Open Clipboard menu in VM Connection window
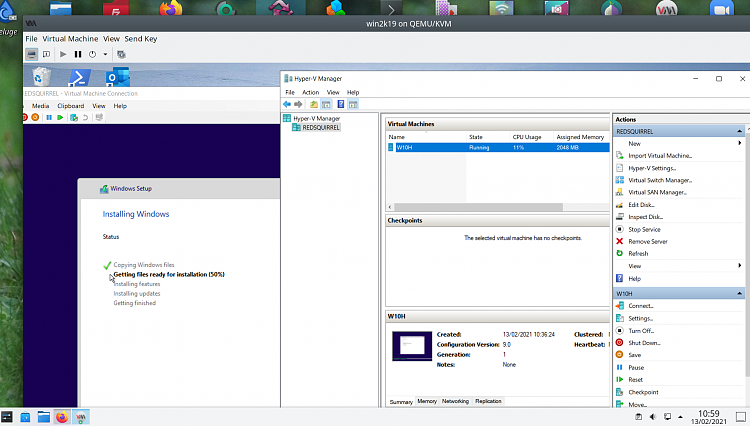 [x=71, y=106]
